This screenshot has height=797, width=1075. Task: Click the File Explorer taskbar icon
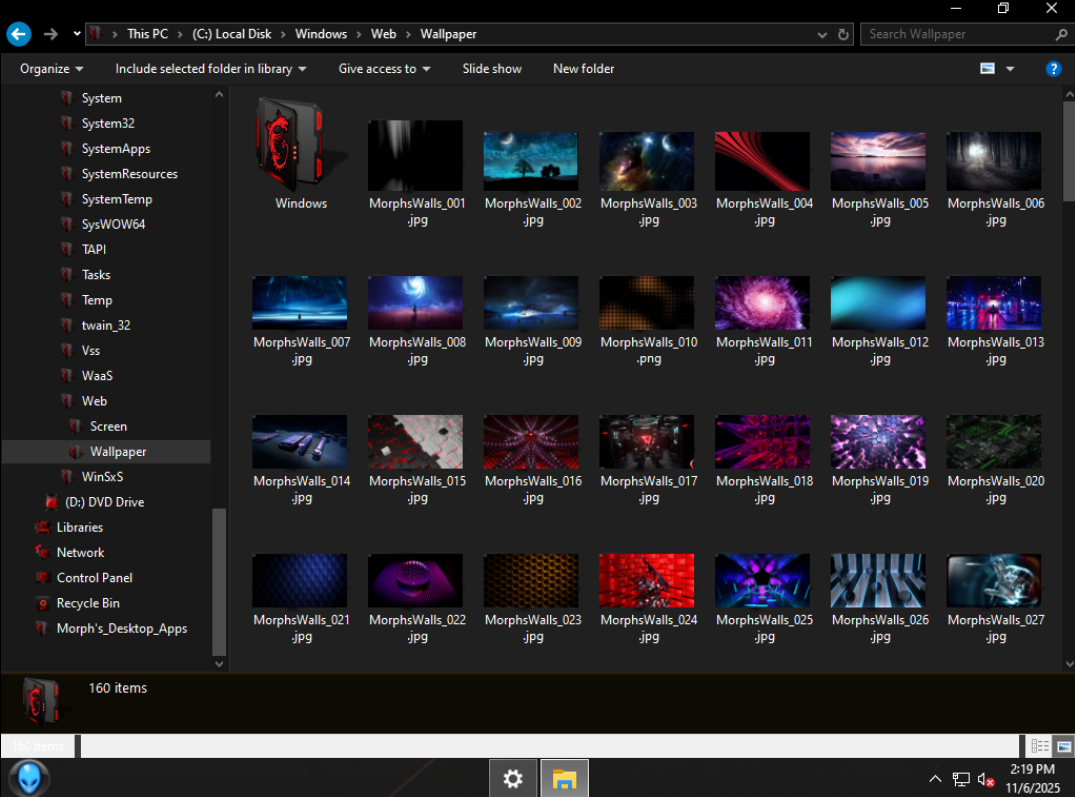[x=565, y=778]
